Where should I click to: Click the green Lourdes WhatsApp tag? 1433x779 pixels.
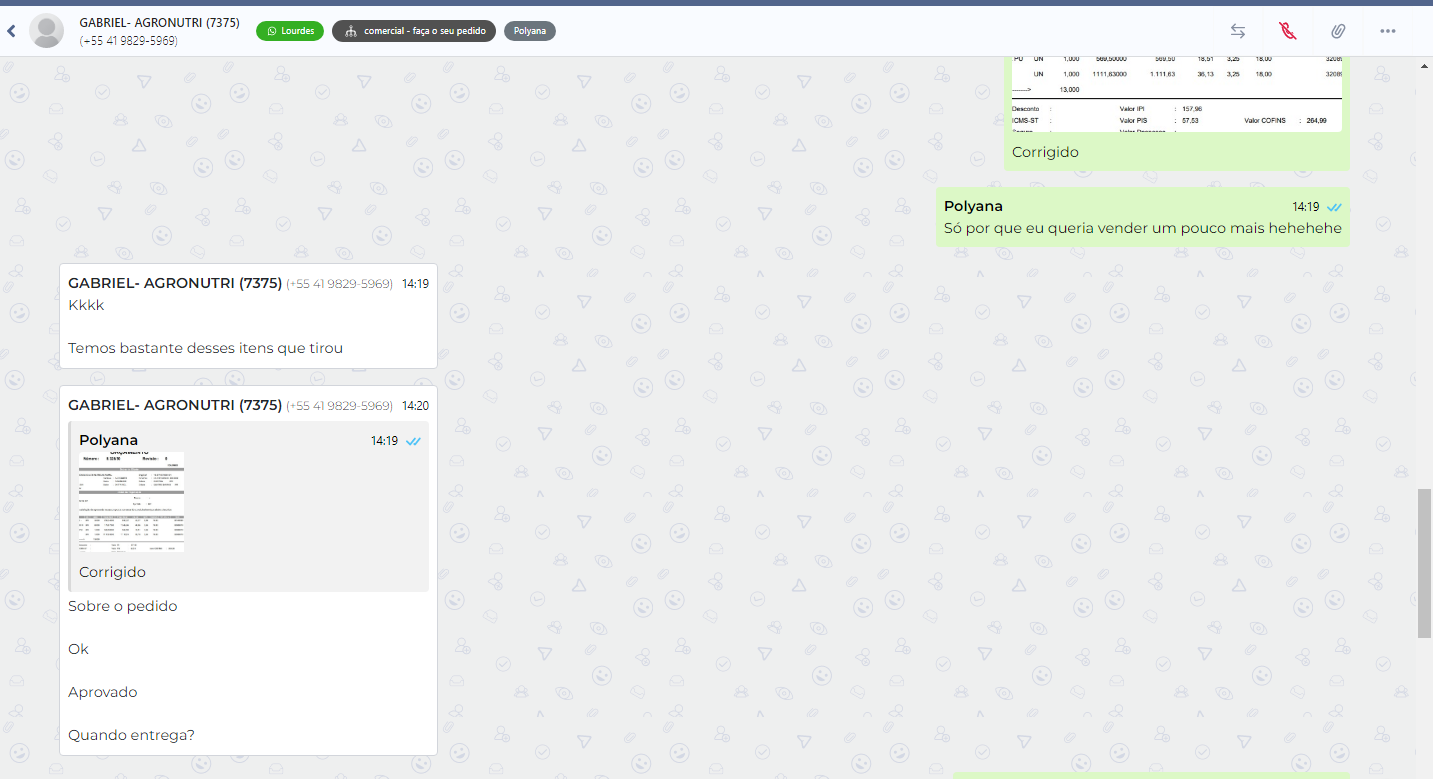pos(289,31)
